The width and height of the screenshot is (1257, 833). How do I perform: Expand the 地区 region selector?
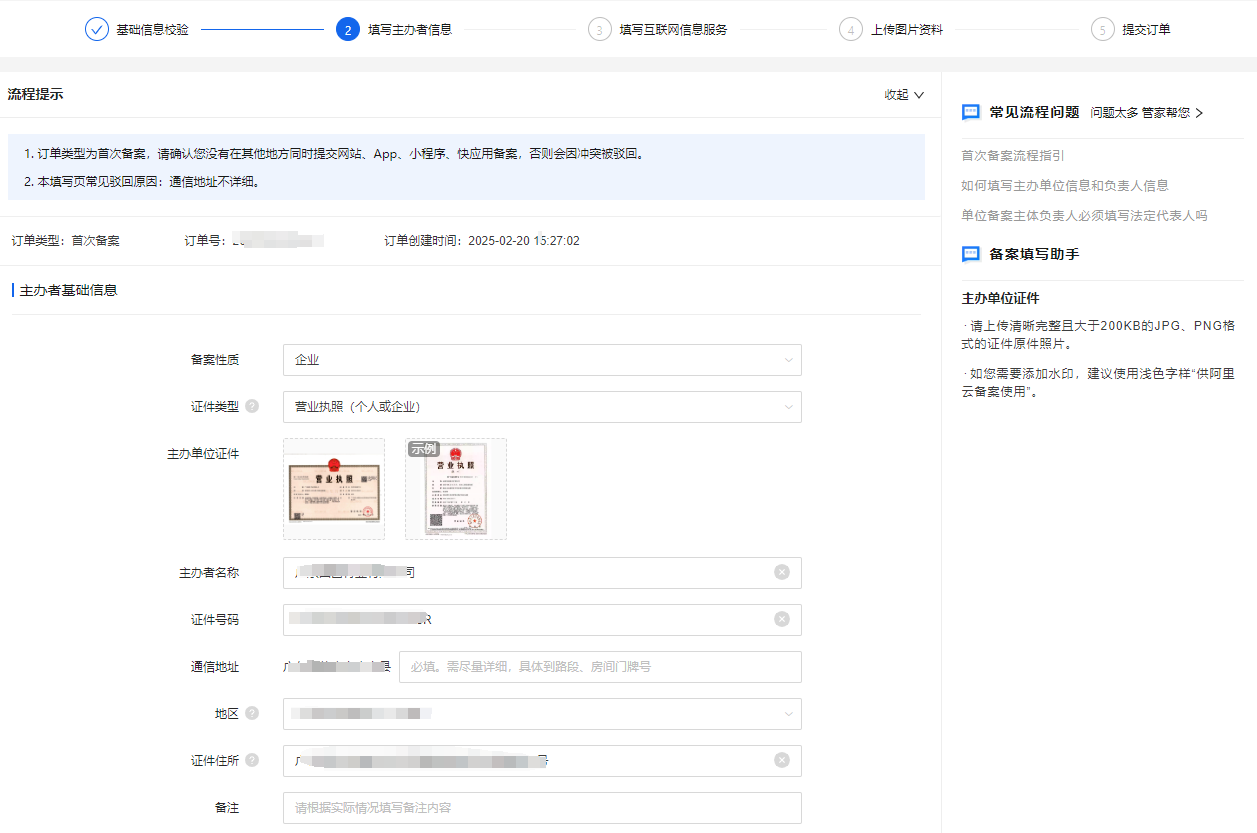point(542,714)
